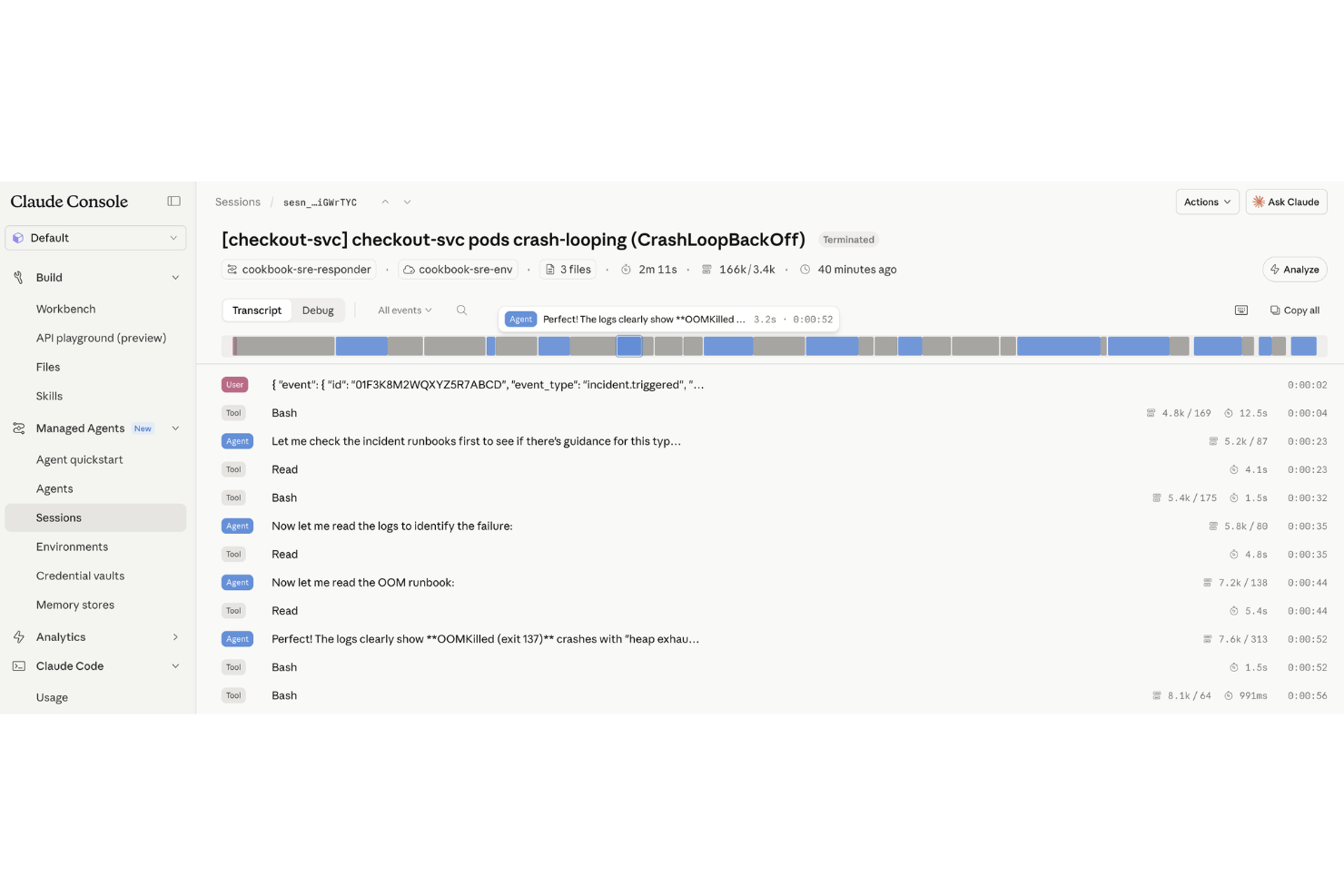Viewport: 1344px width, 896px height.
Task: Open 'Now let me read the logs' row
Action: pyautogui.click(x=774, y=526)
